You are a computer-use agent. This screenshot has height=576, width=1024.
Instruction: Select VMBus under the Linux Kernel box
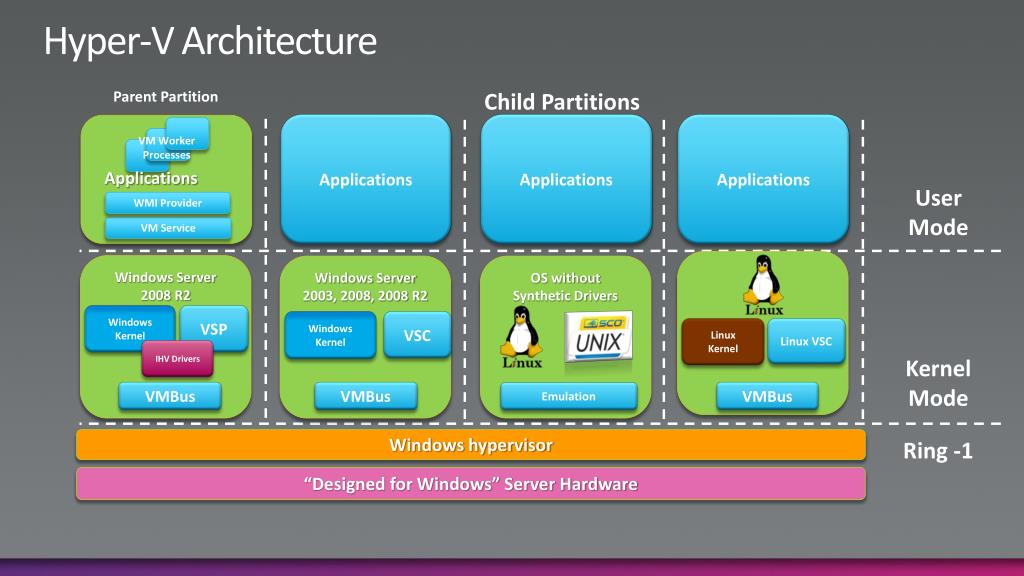(767, 396)
